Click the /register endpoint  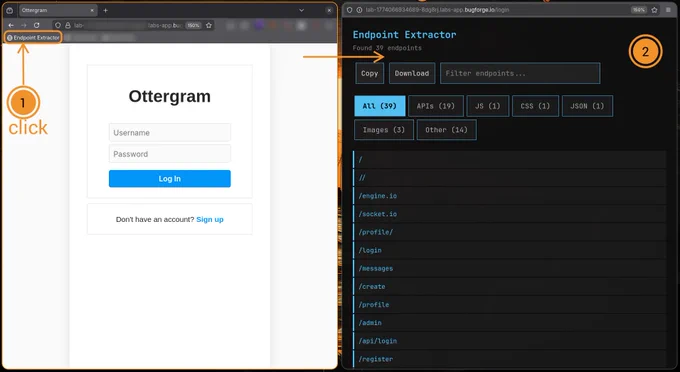click(510, 359)
